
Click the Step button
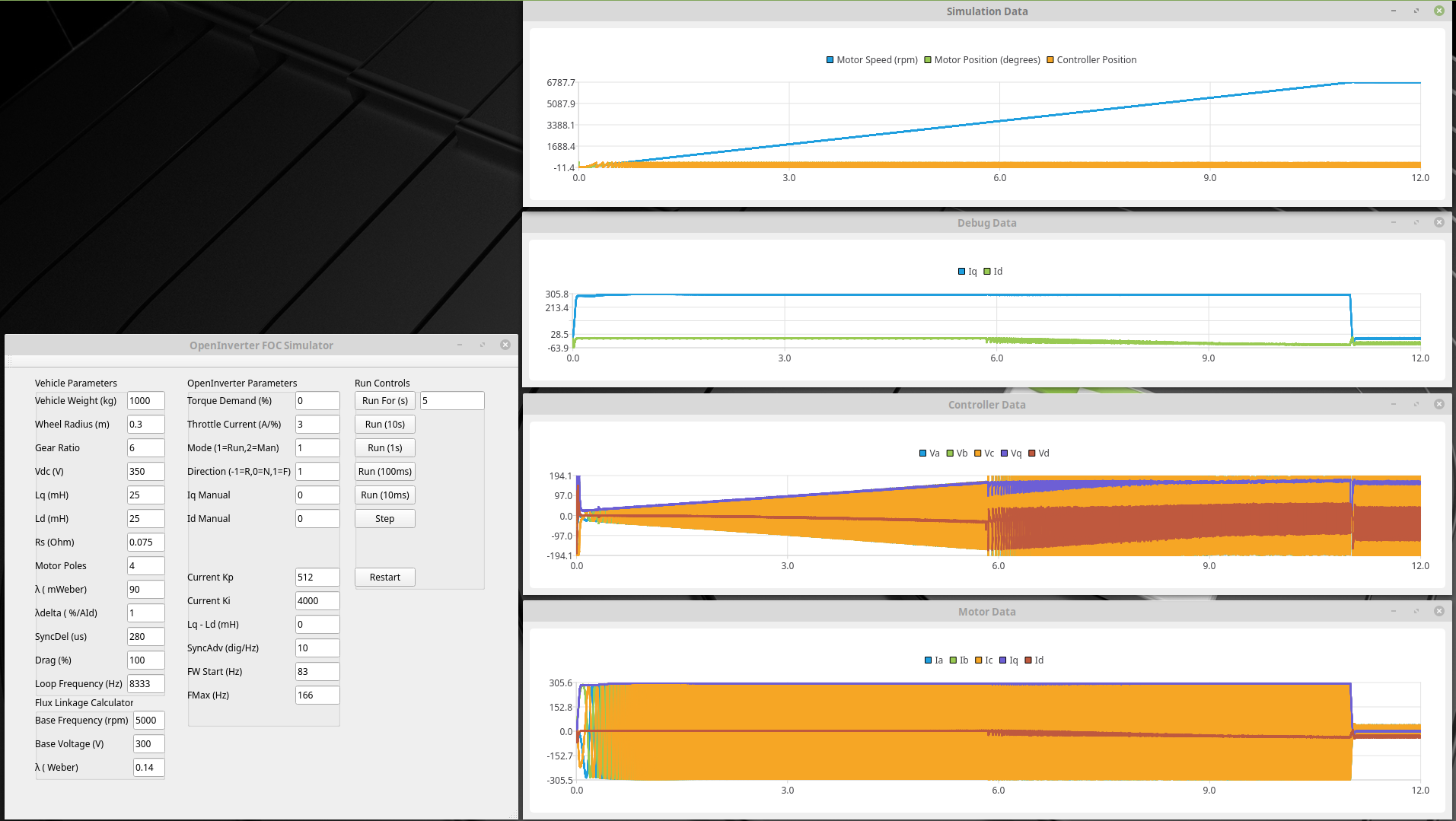tap(384, 519)
